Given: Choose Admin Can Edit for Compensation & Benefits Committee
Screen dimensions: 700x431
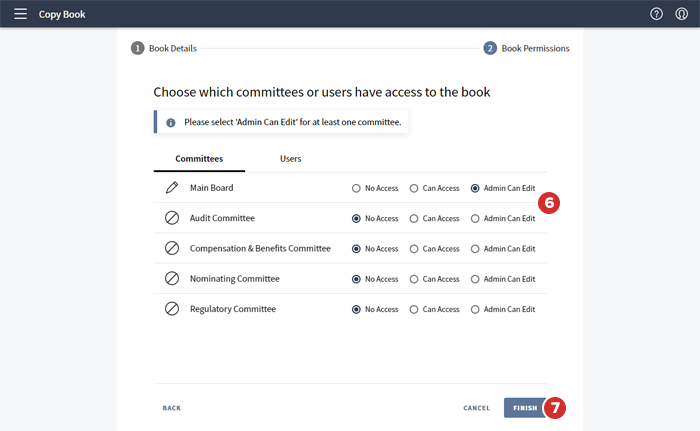Looking at the screenshot, I should pos(475,249).
